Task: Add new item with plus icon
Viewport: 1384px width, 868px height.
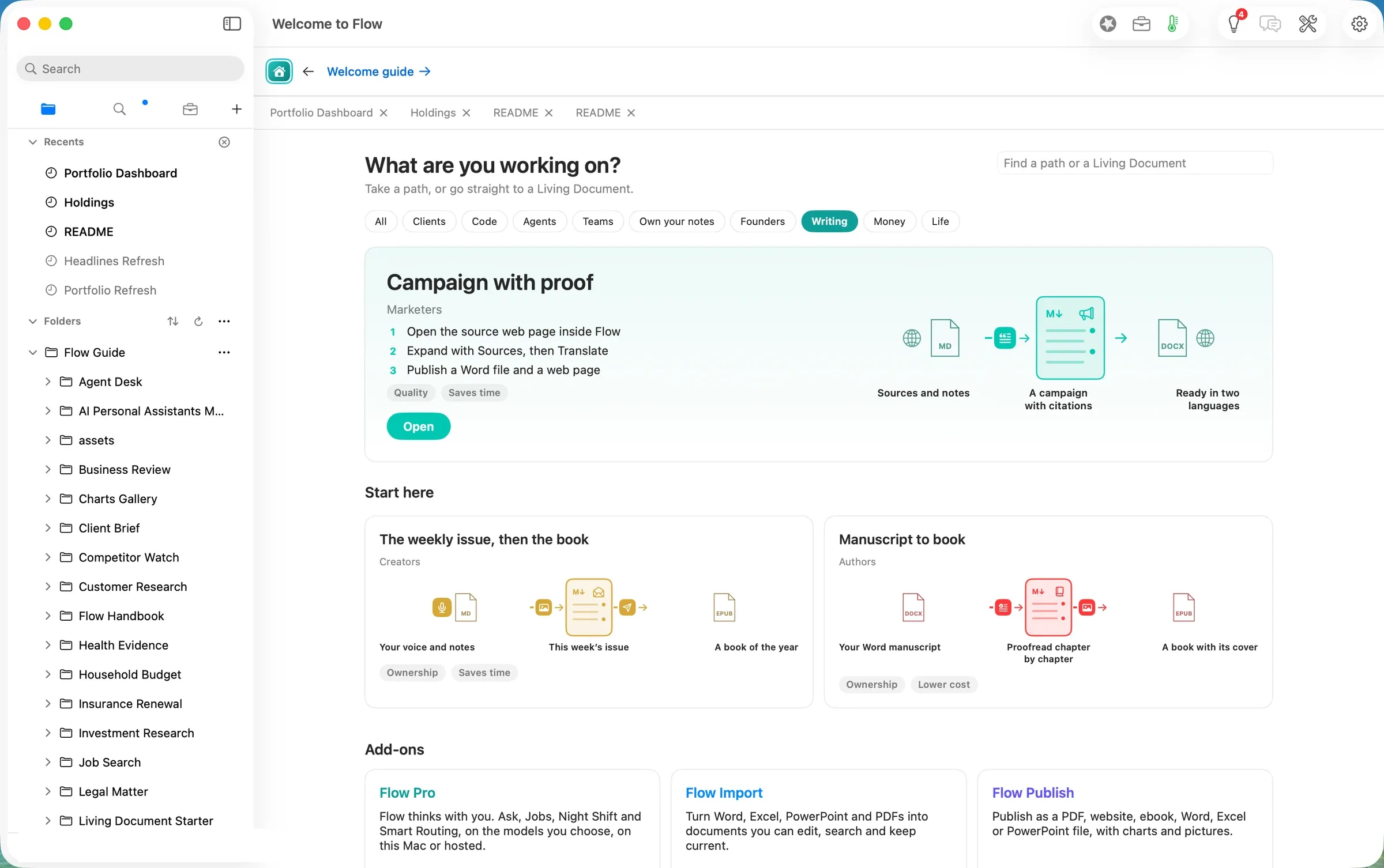Action: coord(236,109)
